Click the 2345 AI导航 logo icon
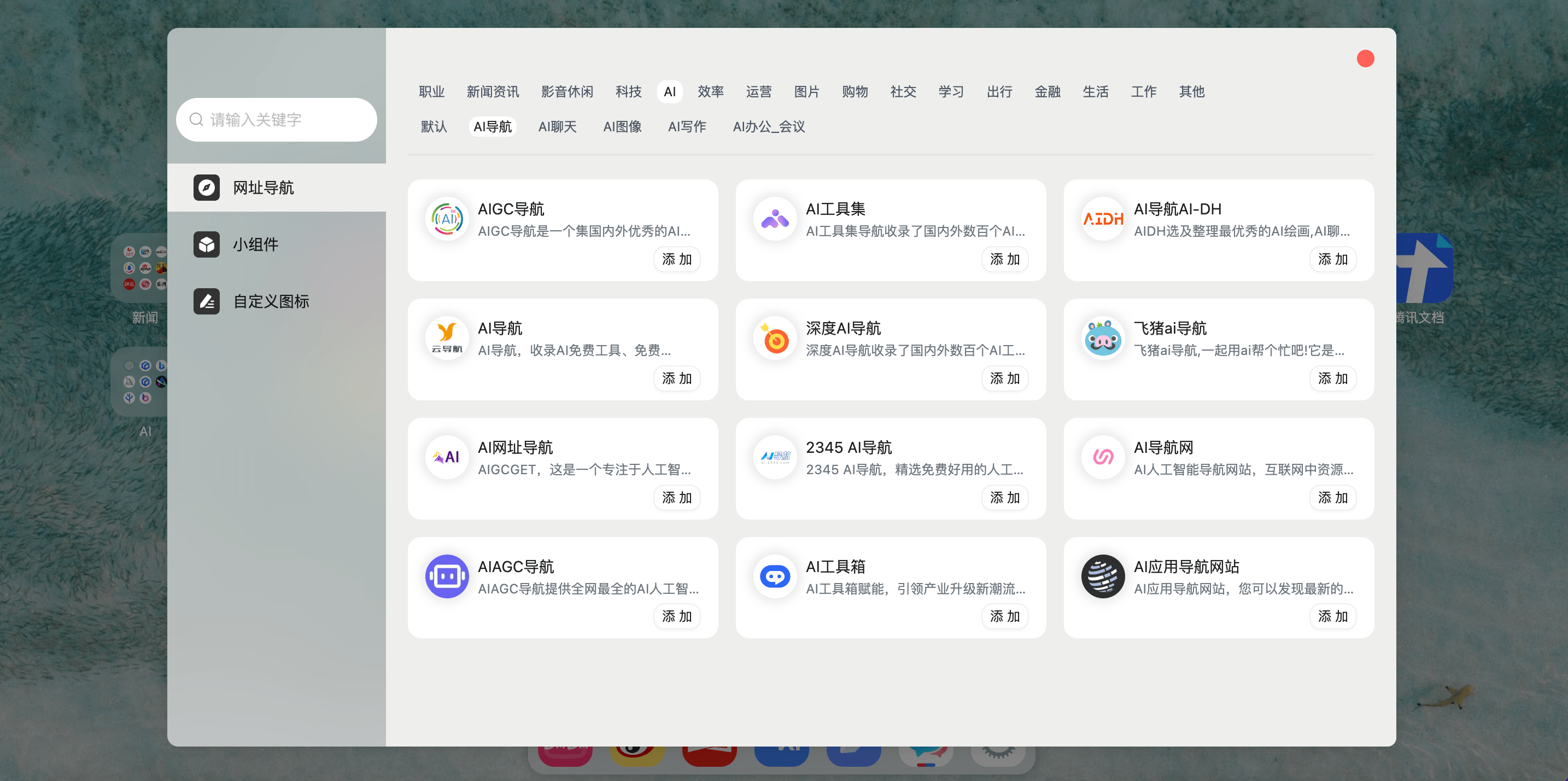This screenshot has height=781, width=1568. coord(775,457)
